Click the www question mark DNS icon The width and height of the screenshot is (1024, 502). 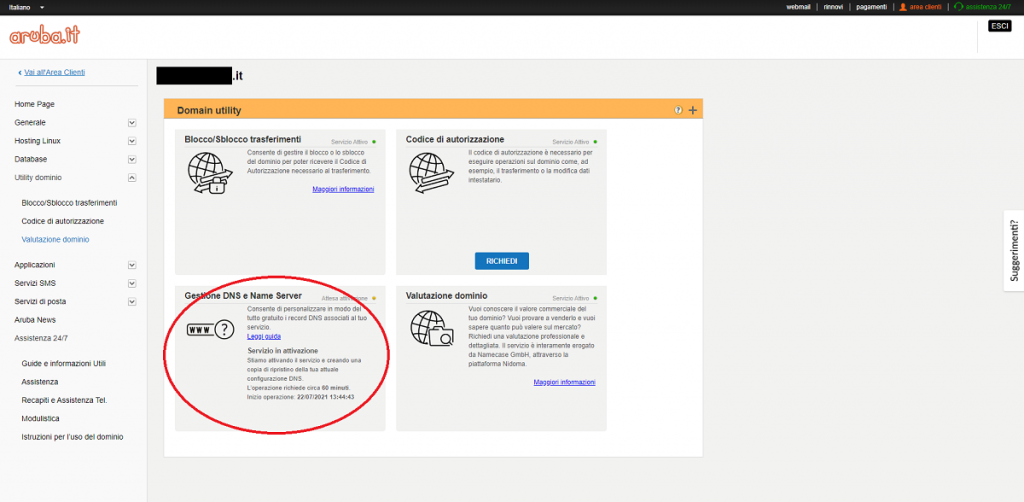pos(210,330)
